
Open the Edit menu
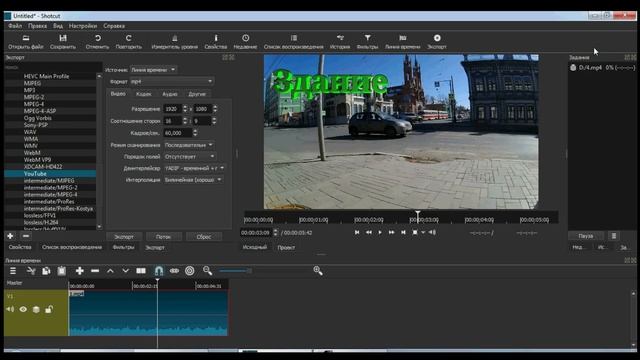(x=38, y=26)
